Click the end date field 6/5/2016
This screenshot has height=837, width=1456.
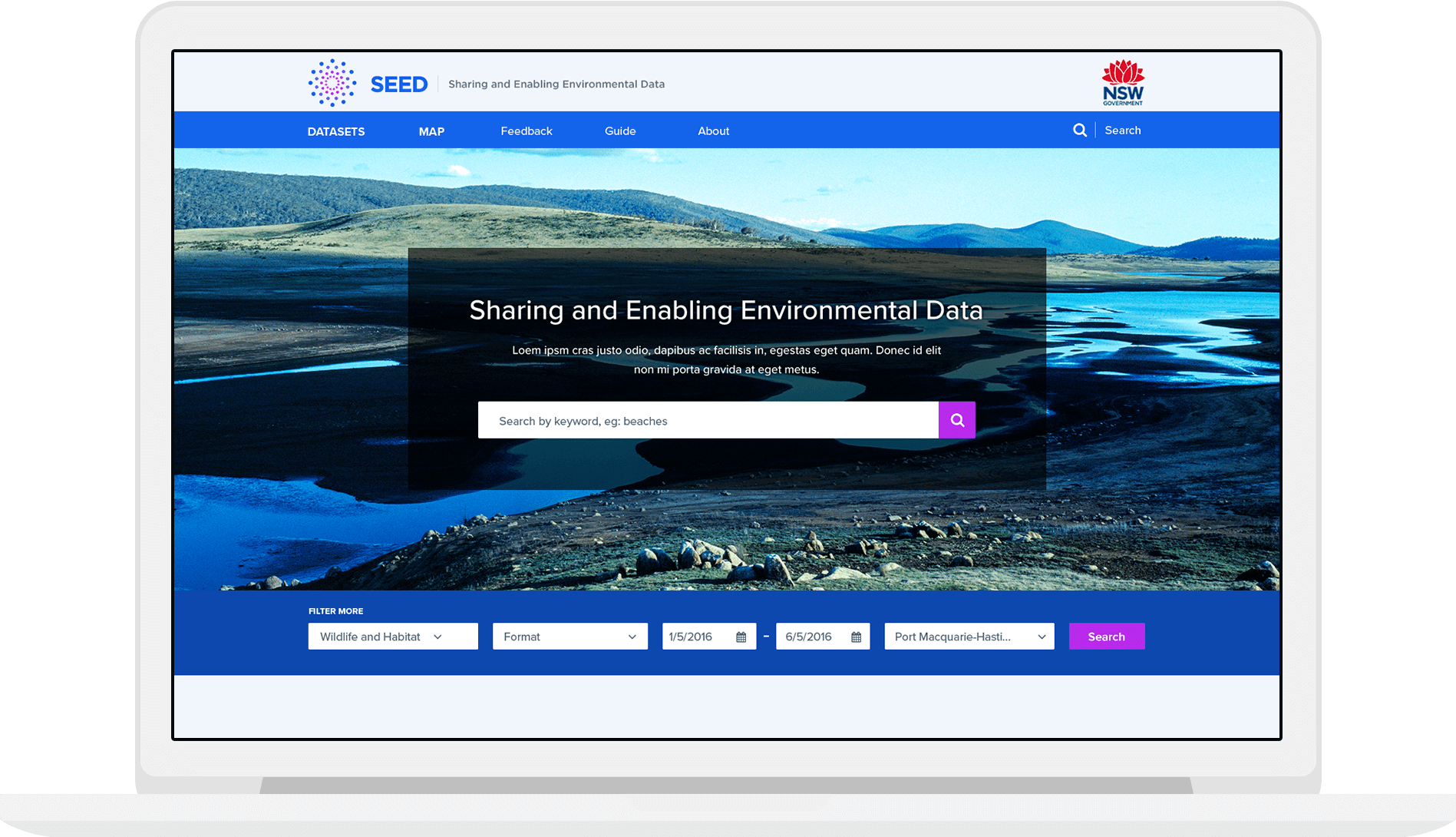(810, 637)
